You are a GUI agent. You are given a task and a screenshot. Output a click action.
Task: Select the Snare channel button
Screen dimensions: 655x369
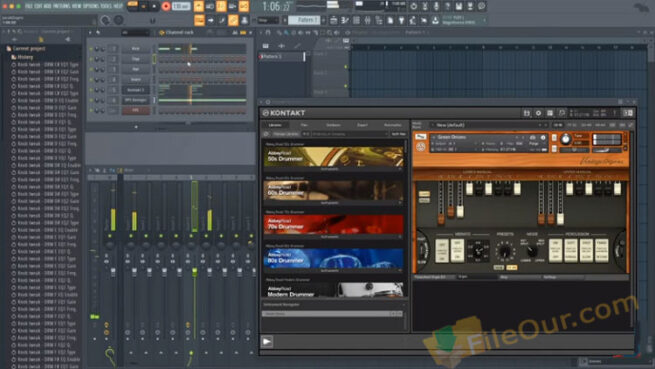pyautogui.click(x=136, y=80)
